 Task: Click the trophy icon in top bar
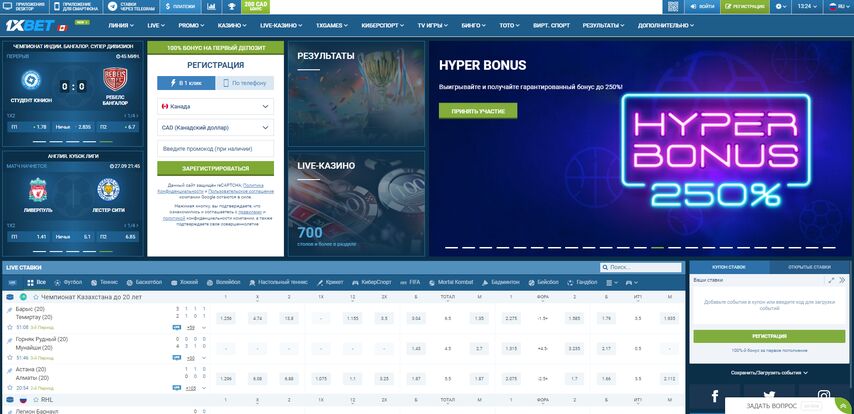pos(231,7)
